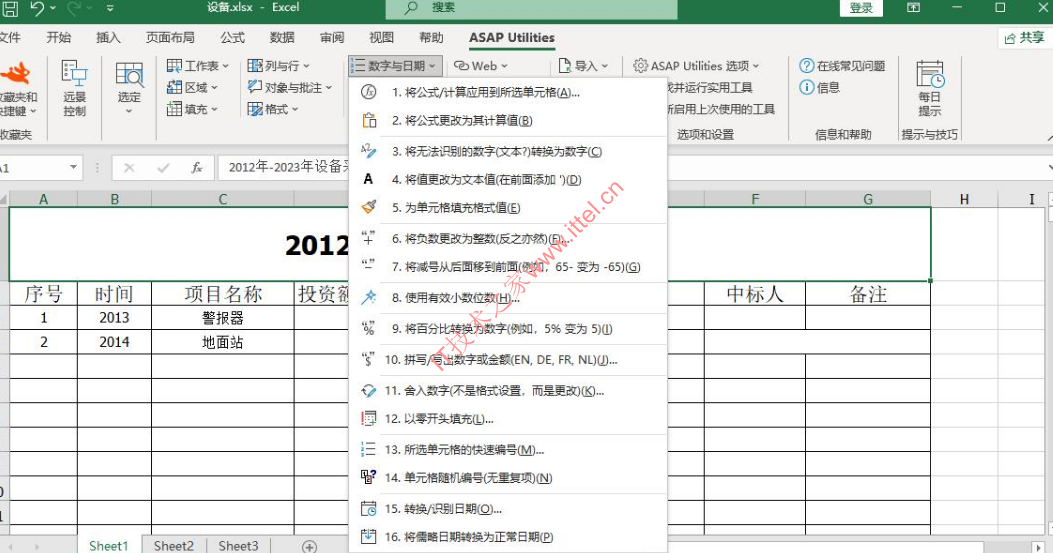Screen dimensions: 1053x553
Task: Select the 备注 header cell
Action: pos(868,294)
